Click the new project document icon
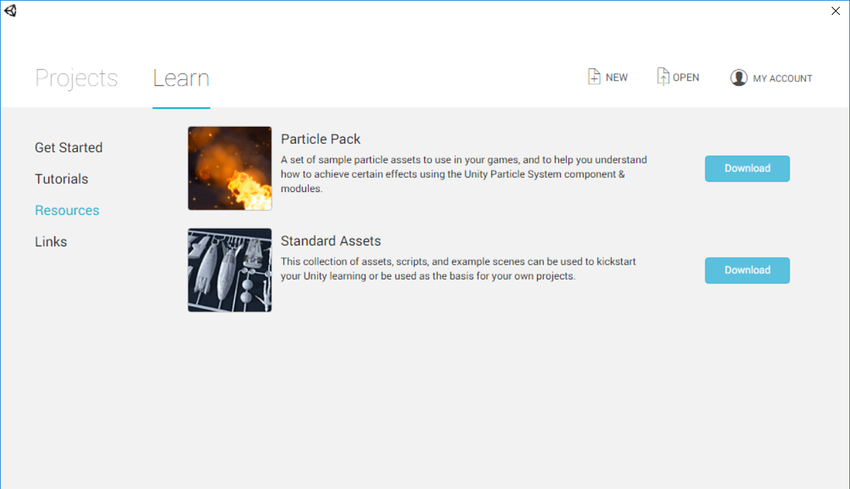This screenshot has height=489, width=850. pos(594,77)
